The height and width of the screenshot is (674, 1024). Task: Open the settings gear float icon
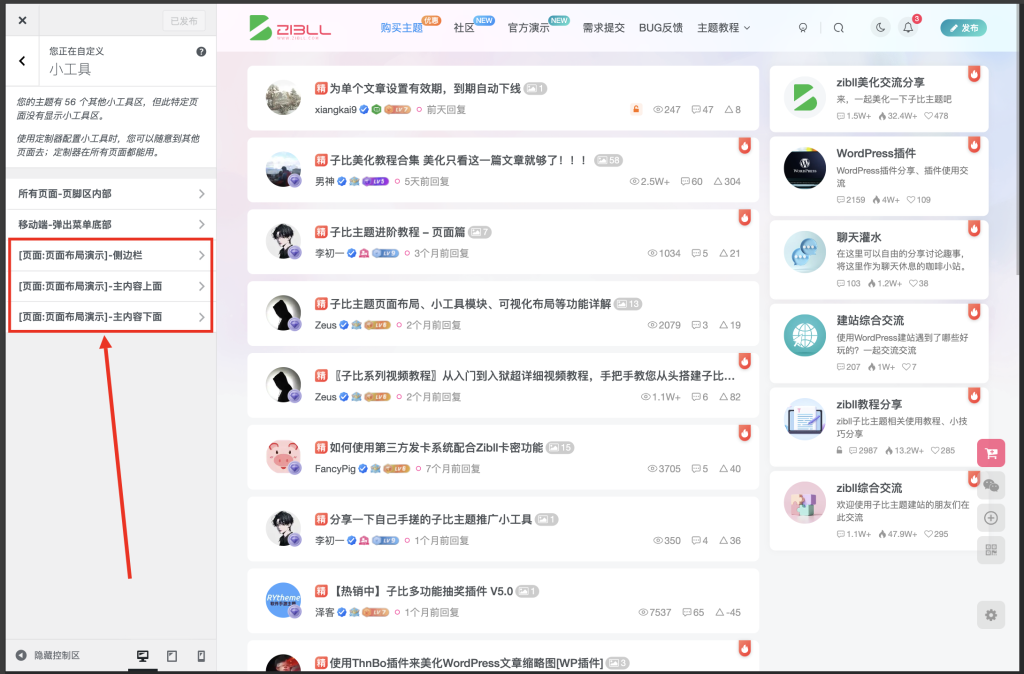pos(991,615)
